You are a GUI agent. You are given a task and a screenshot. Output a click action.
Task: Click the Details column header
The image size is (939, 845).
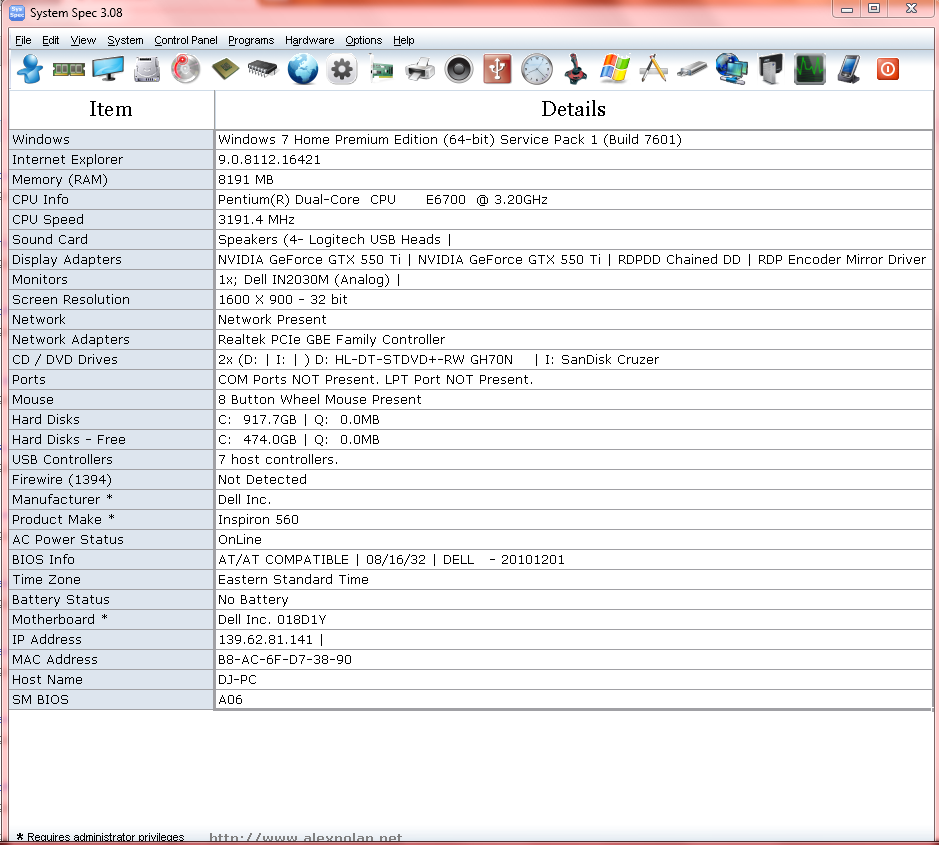tap(573, 110)
